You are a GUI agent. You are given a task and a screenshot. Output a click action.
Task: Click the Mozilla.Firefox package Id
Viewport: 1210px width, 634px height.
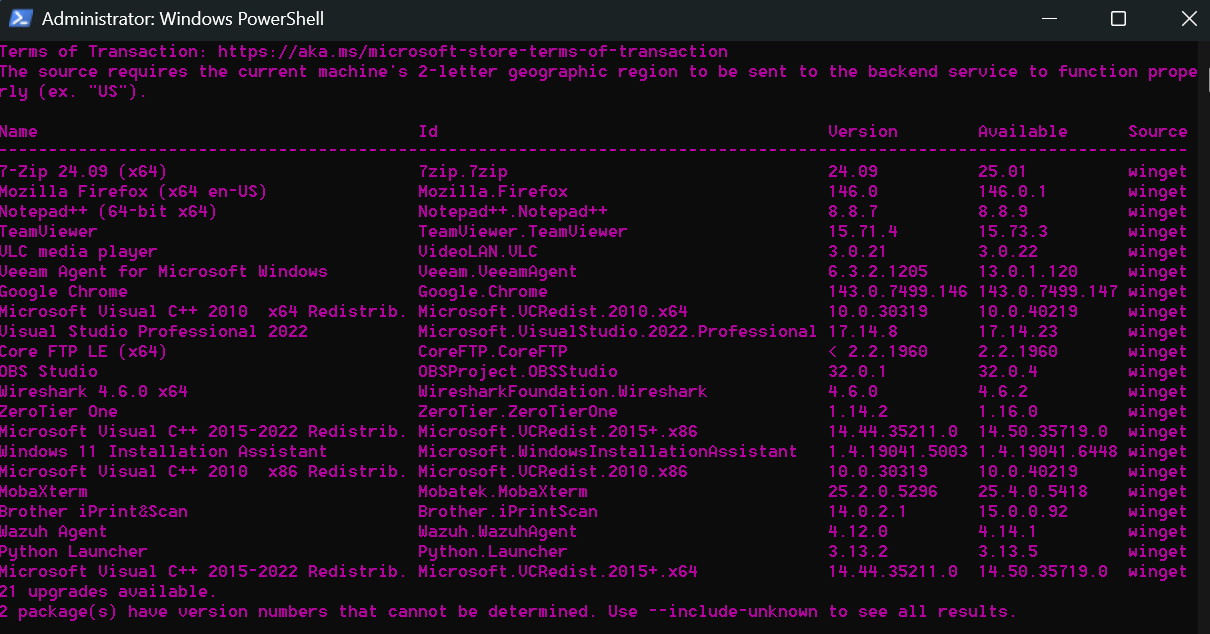point(493,191)
